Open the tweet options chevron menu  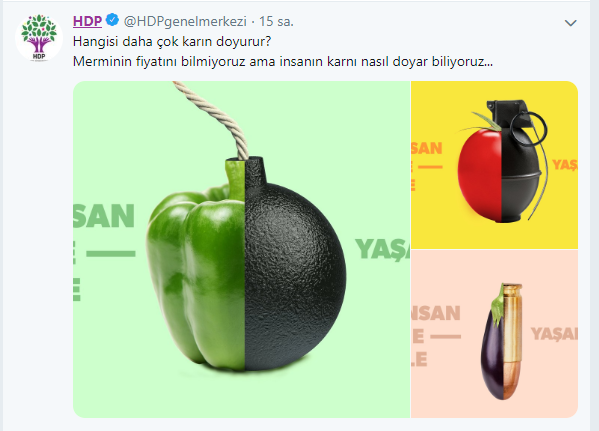(570, 23)
